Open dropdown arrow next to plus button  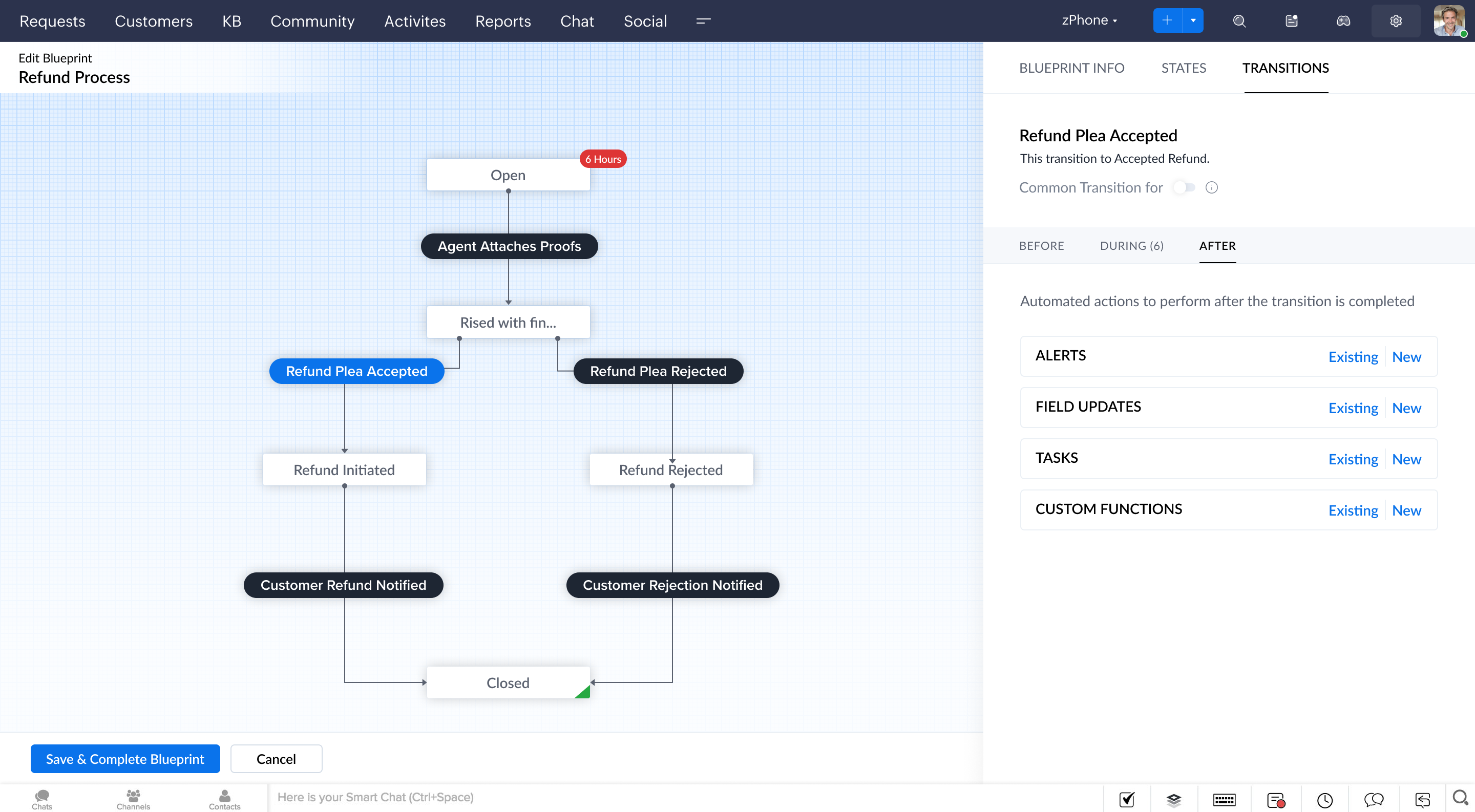click(x=1193, y=20)
